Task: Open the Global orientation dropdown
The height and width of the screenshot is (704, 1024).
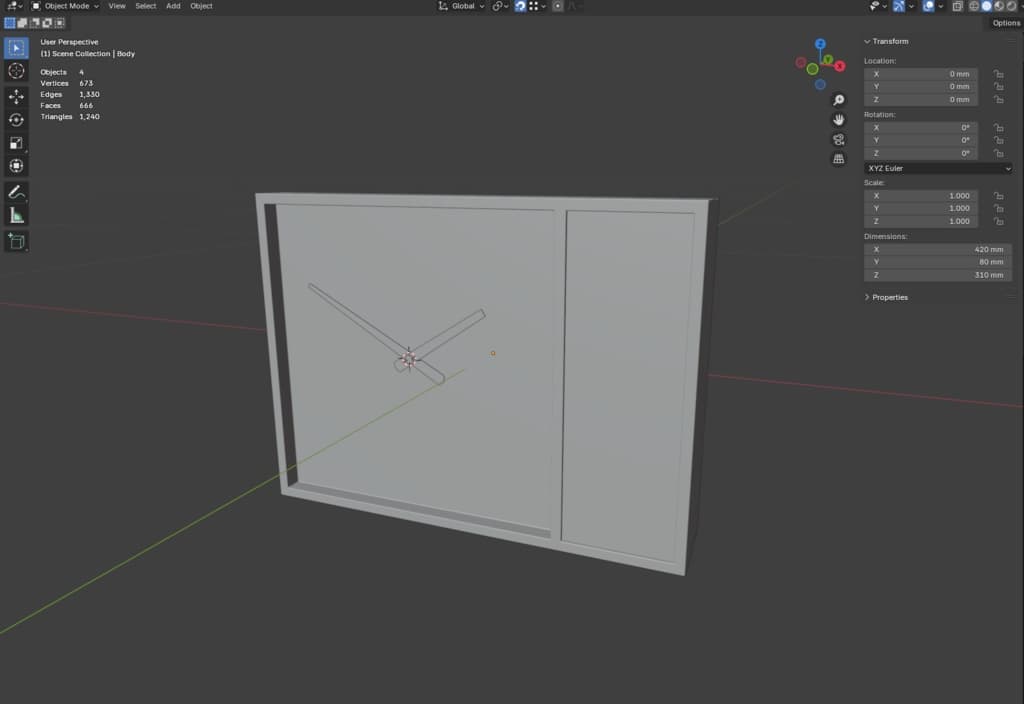Action: [x=462, y=6]
